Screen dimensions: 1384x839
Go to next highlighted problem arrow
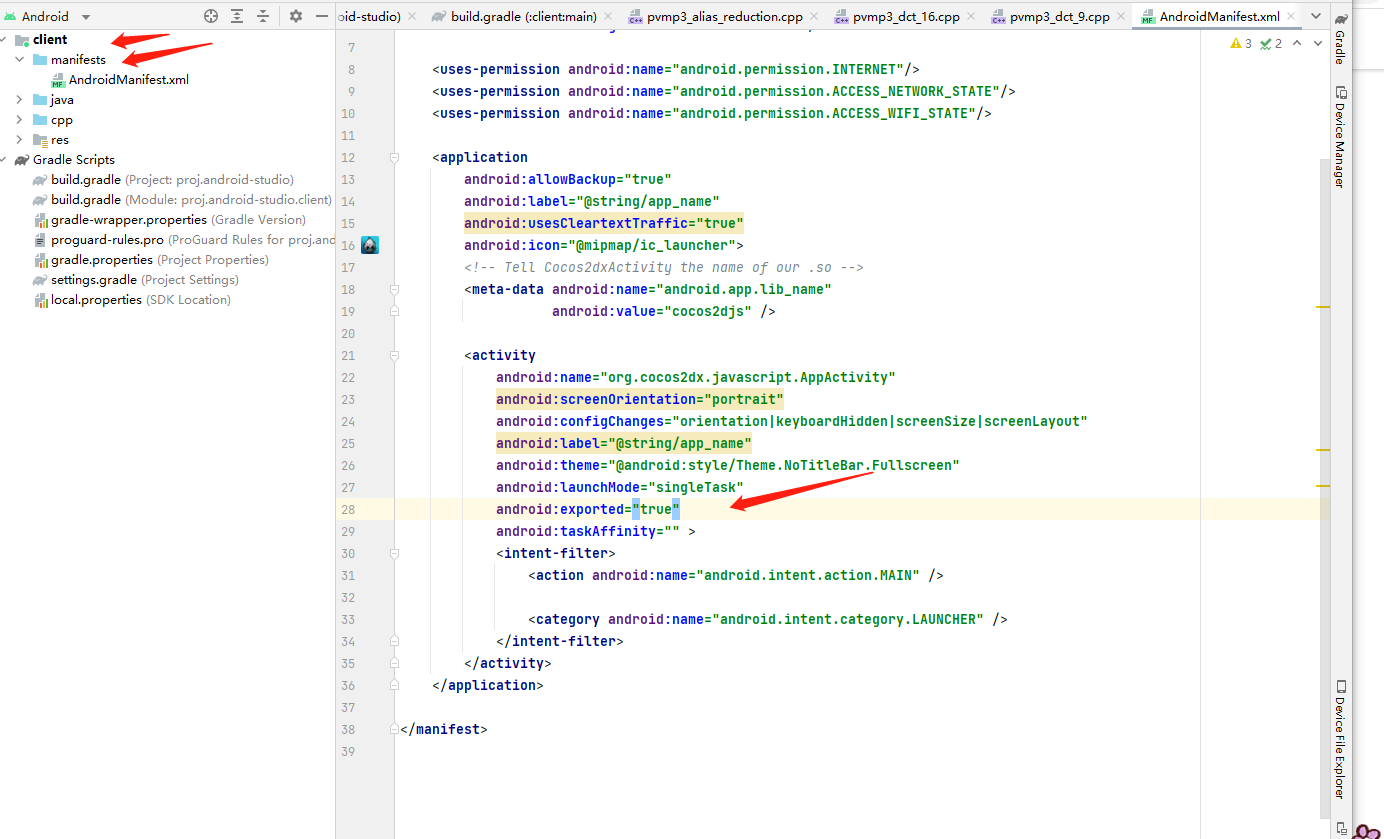[x=1317, y=43]
